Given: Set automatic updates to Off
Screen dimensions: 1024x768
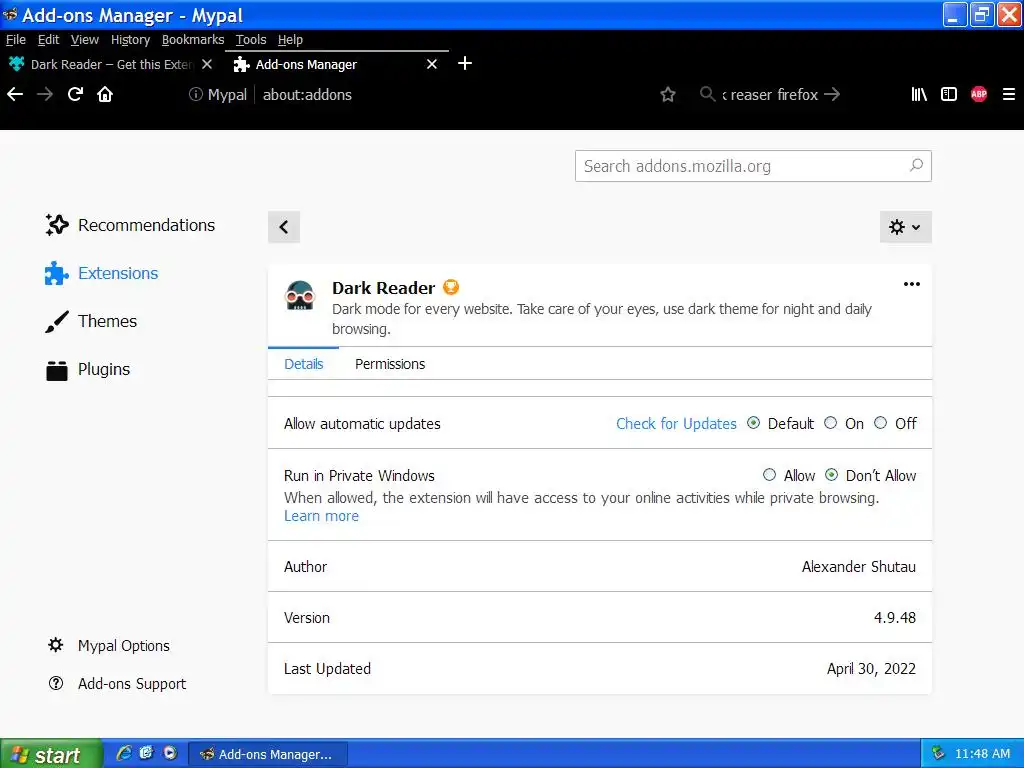Looking at the screenshot, I should [x=880, y=423].
